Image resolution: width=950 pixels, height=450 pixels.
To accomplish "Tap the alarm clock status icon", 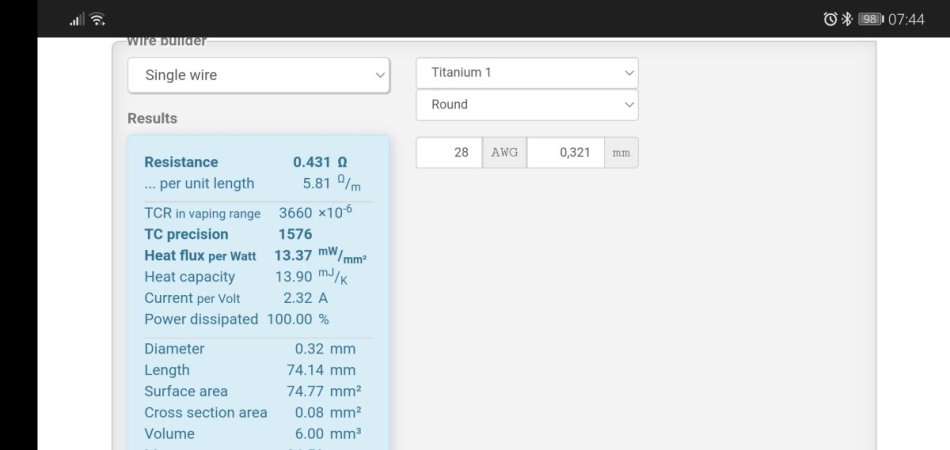I will coord(830,19).
